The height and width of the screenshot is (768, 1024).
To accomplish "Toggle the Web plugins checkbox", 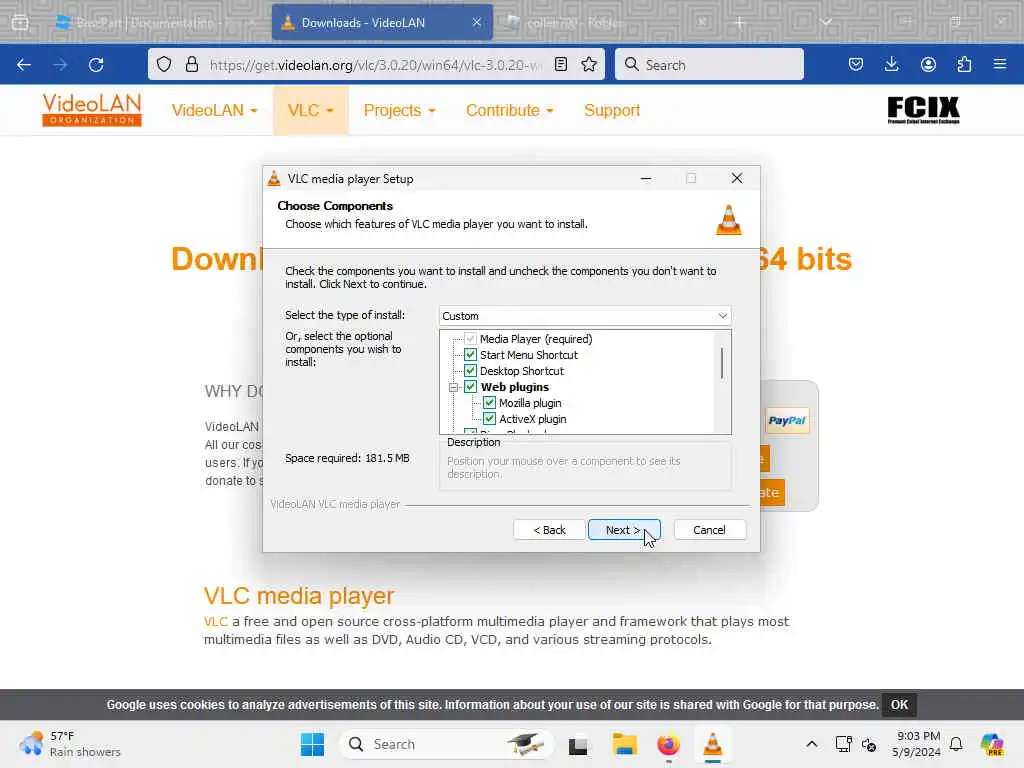I will (x=470, y=387).
